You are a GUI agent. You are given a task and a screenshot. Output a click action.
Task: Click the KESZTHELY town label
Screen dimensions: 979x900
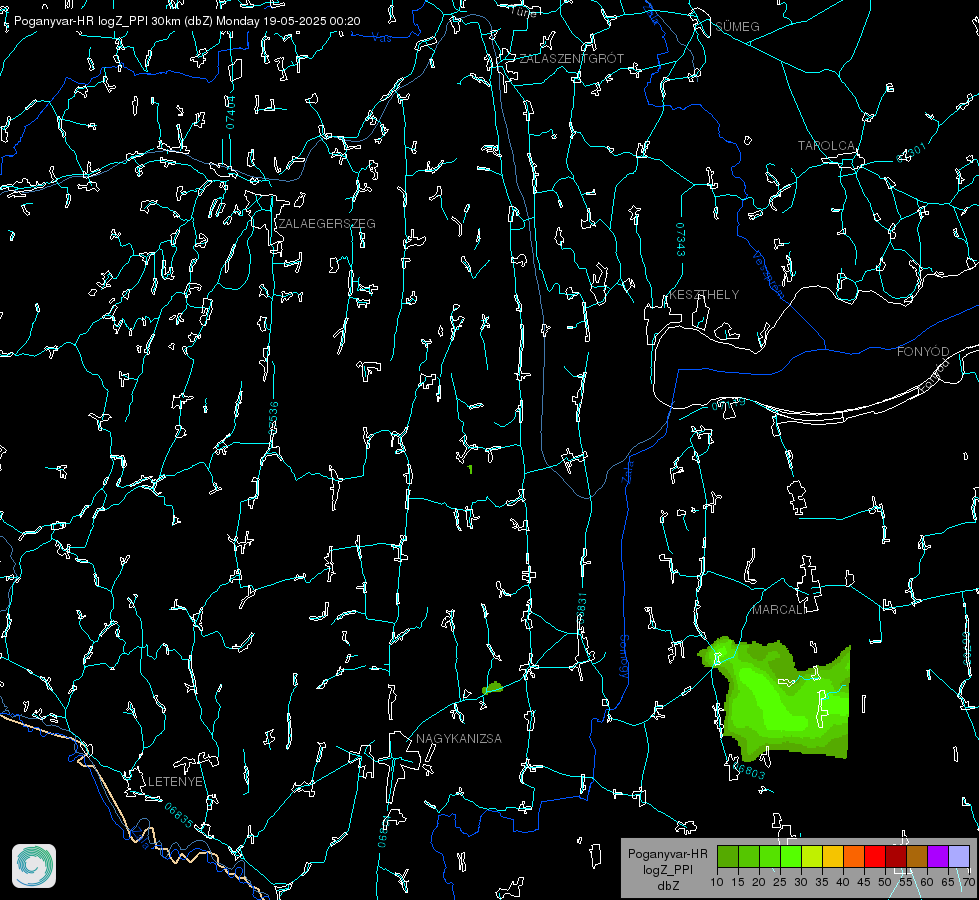(x=704, y=294)
